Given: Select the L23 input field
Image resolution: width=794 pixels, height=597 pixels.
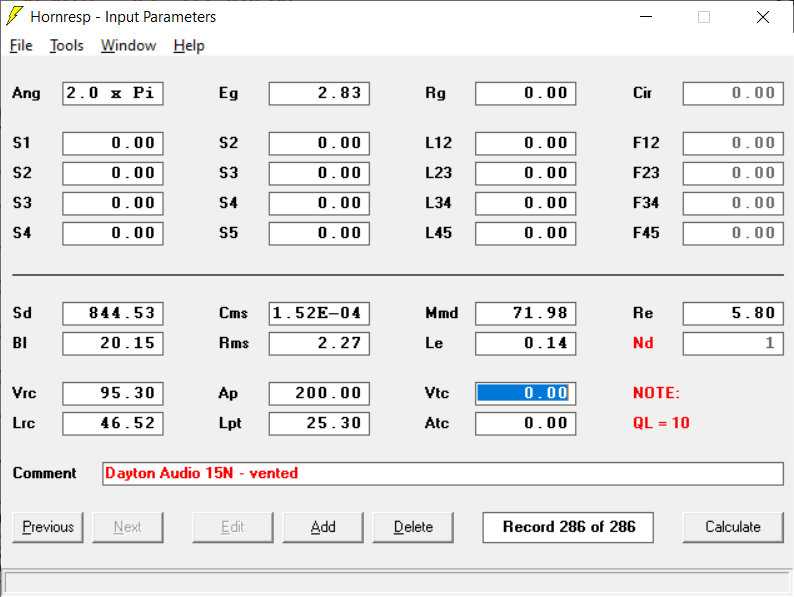Looking at the screenshot, I should [526, 173].
